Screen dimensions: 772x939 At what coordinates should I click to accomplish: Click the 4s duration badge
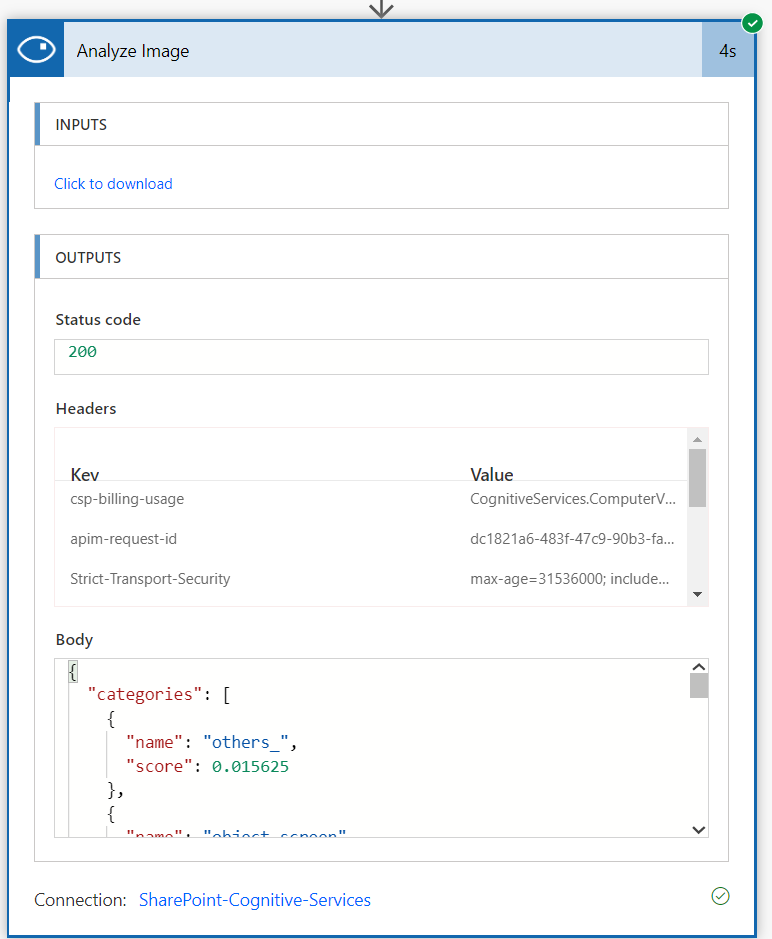(x=727, y=51)
